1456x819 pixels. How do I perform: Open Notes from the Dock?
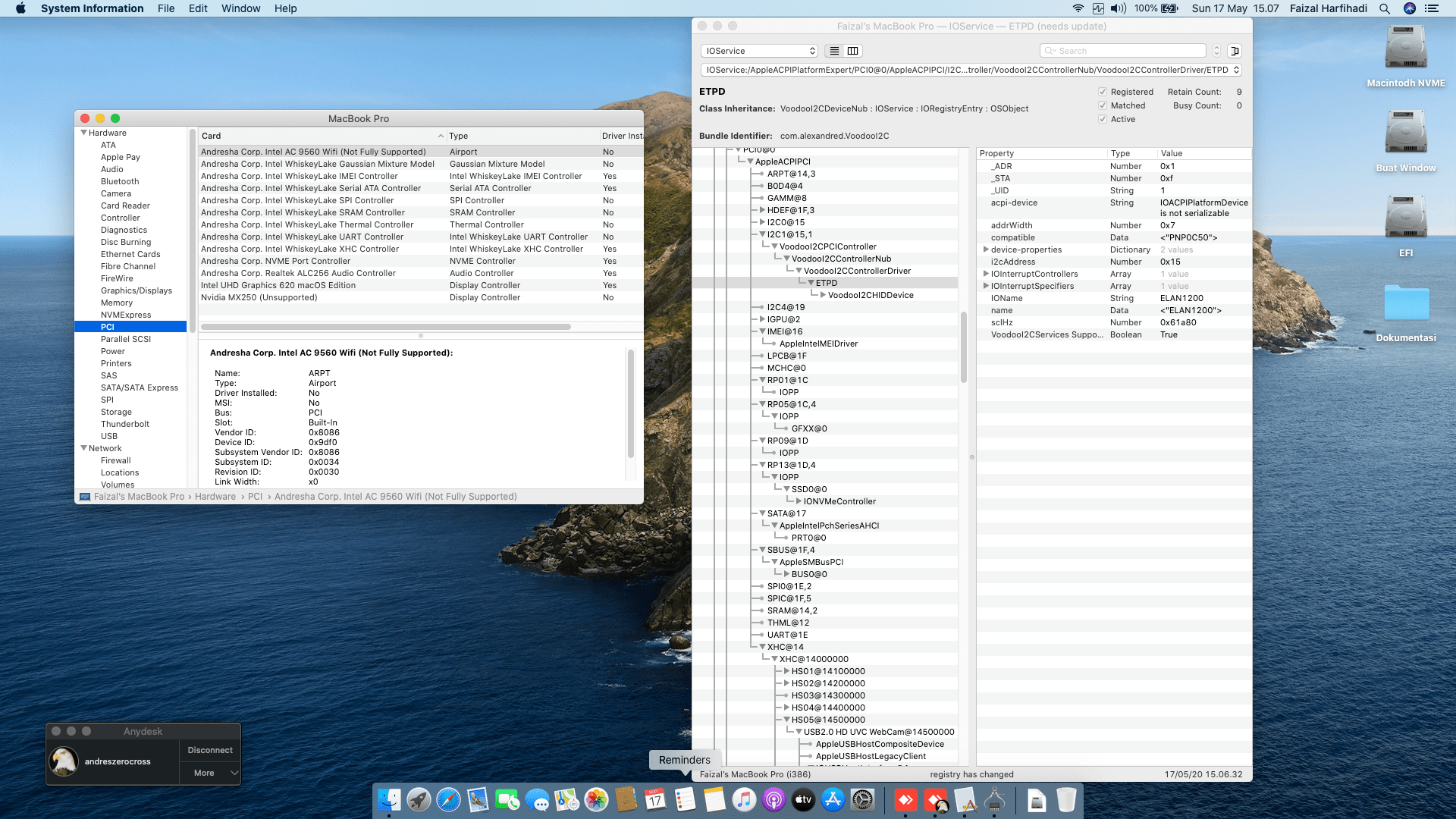pos(714,799)
